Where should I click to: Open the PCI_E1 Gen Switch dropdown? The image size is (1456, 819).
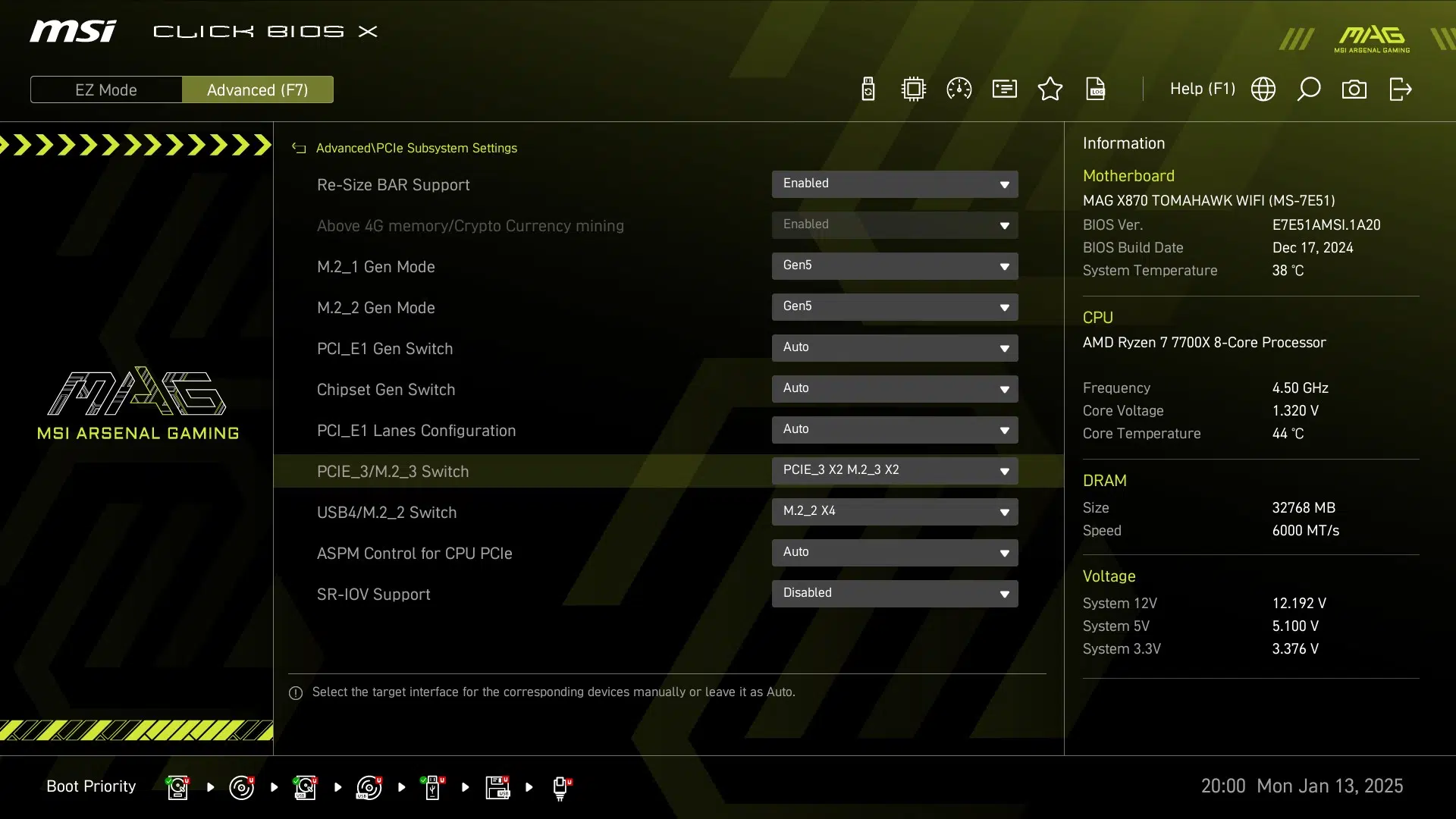895,348
